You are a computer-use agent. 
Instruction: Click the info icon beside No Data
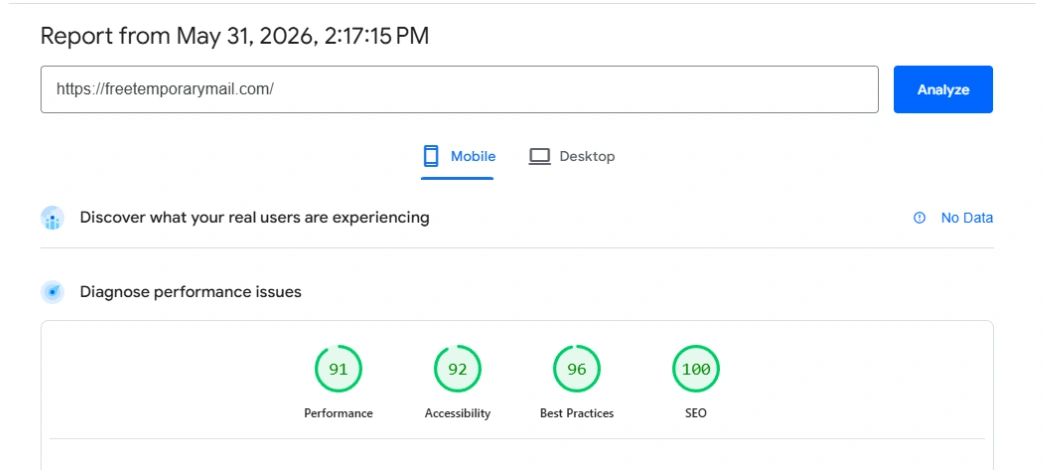(919, 217)
